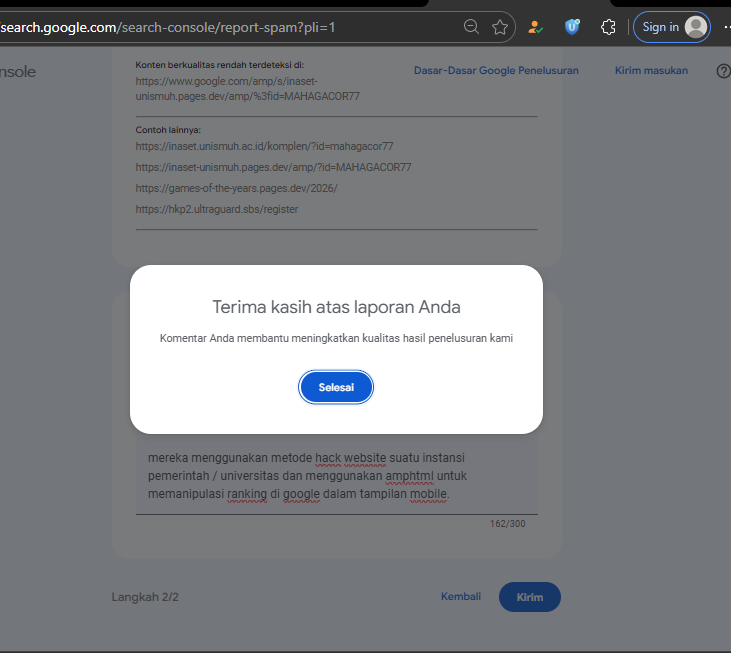731x653 pixels.
Task: Click the Kirim masukan link
Action: 651,70
